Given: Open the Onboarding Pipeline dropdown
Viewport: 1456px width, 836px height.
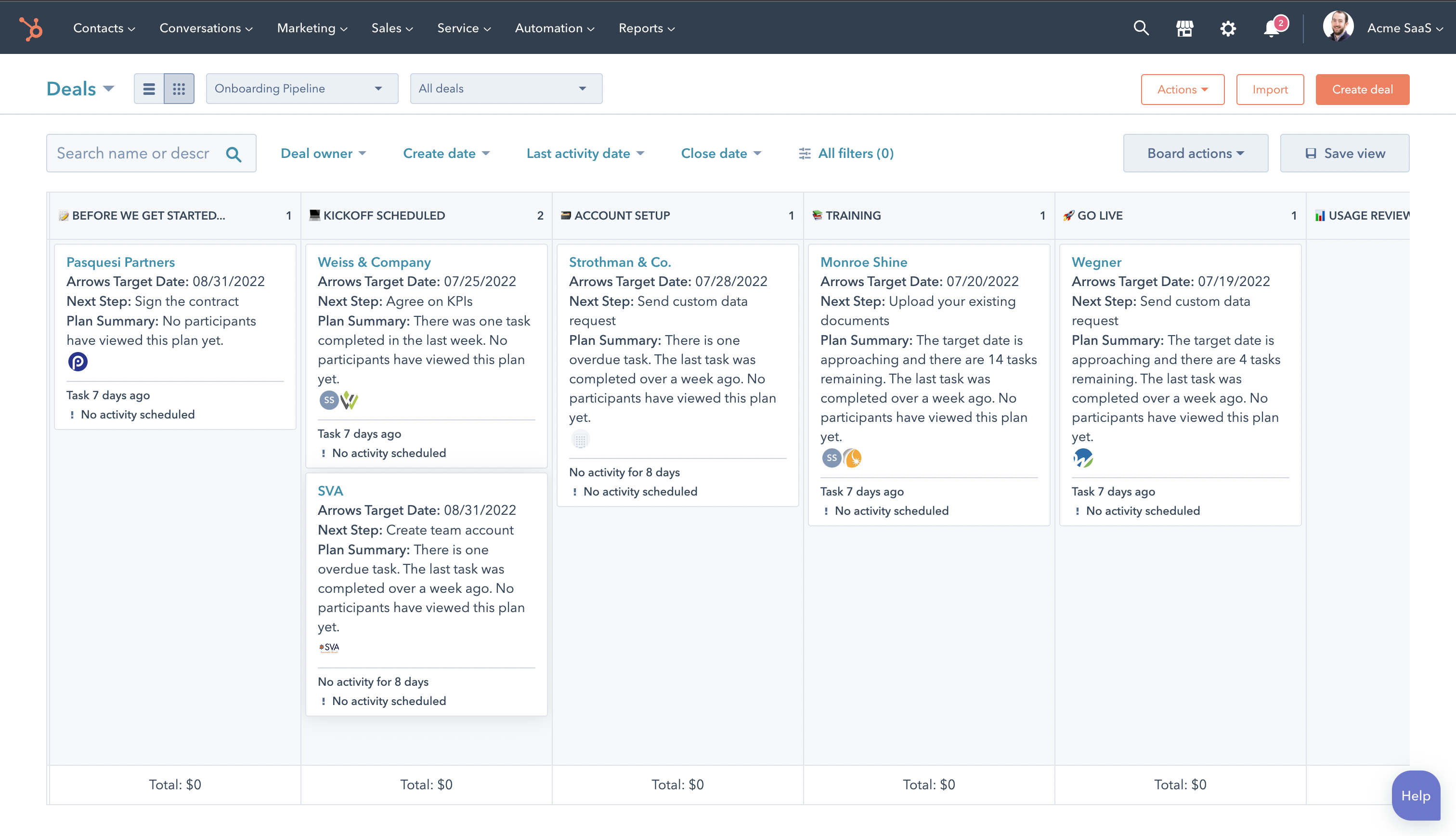Looking at the screenshot, I should 302,89.
